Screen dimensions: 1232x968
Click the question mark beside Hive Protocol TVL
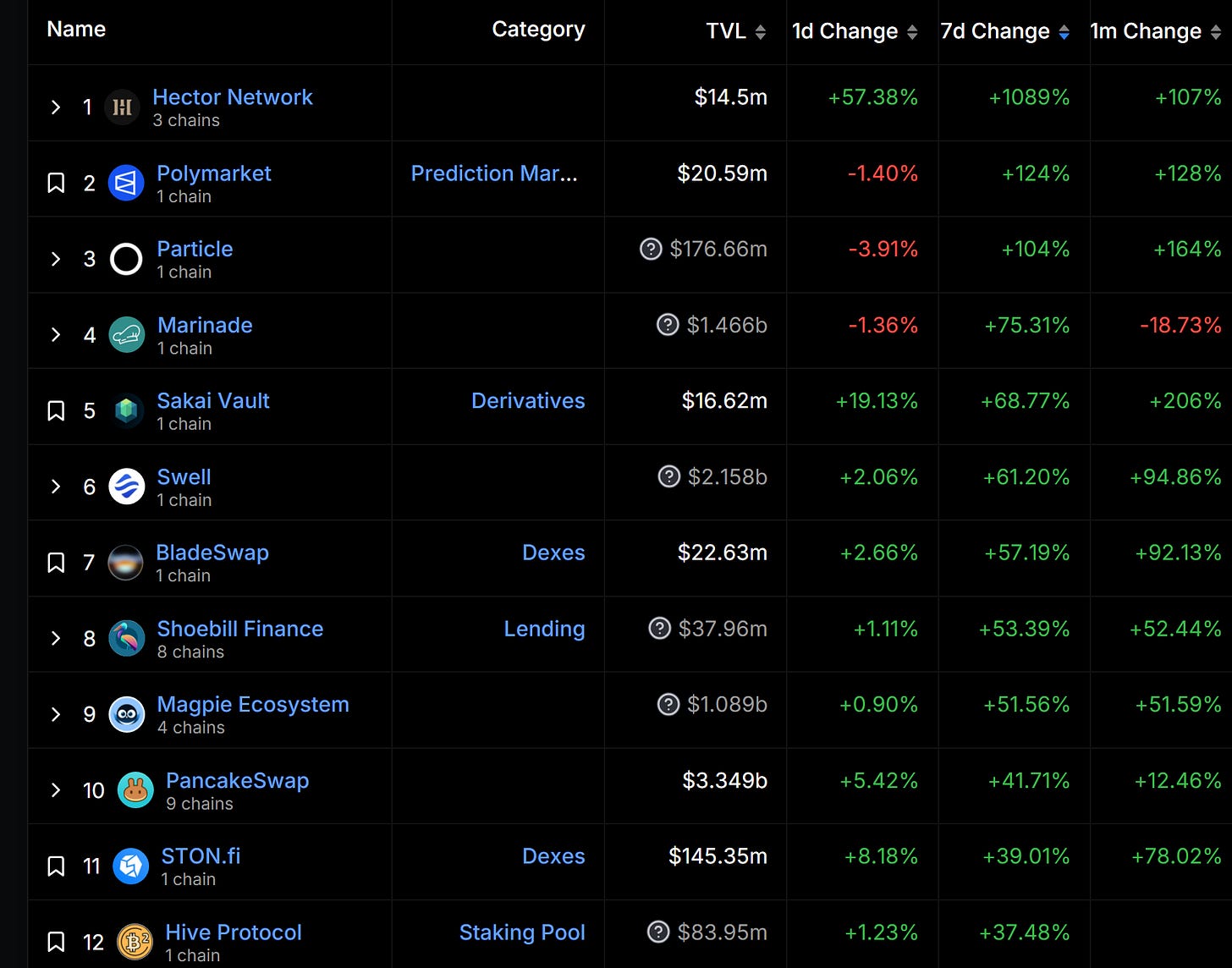click(658, 932)
